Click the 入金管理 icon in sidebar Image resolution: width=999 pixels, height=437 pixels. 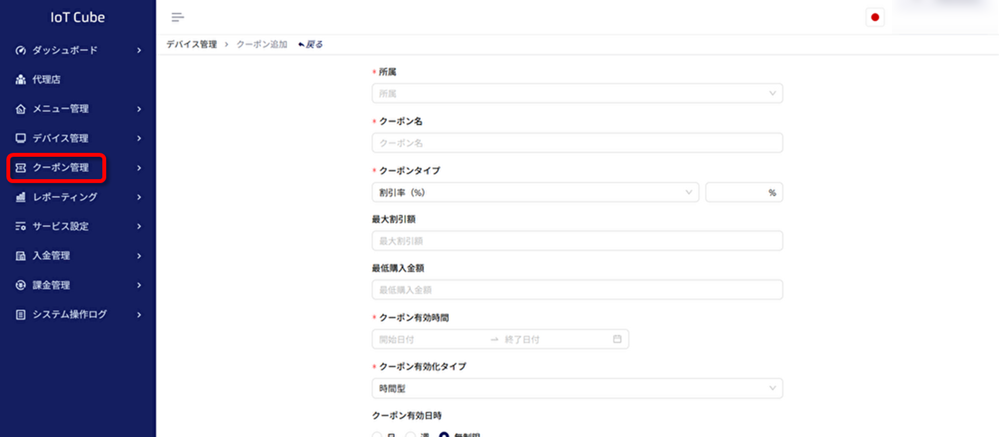[x=21, y=256]
